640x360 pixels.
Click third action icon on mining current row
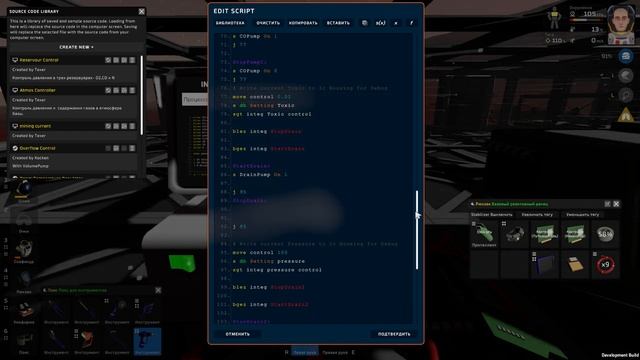(124, 126)
